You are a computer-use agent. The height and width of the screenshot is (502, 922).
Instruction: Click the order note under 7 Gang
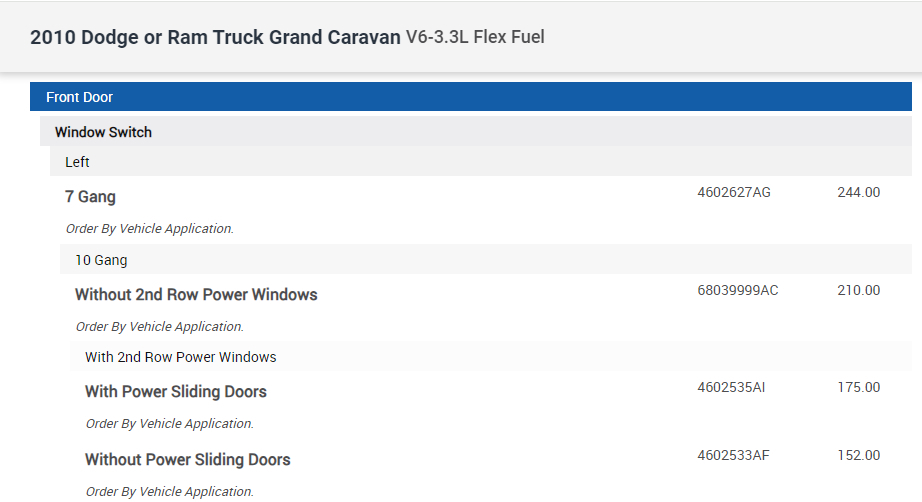[150, 229]
